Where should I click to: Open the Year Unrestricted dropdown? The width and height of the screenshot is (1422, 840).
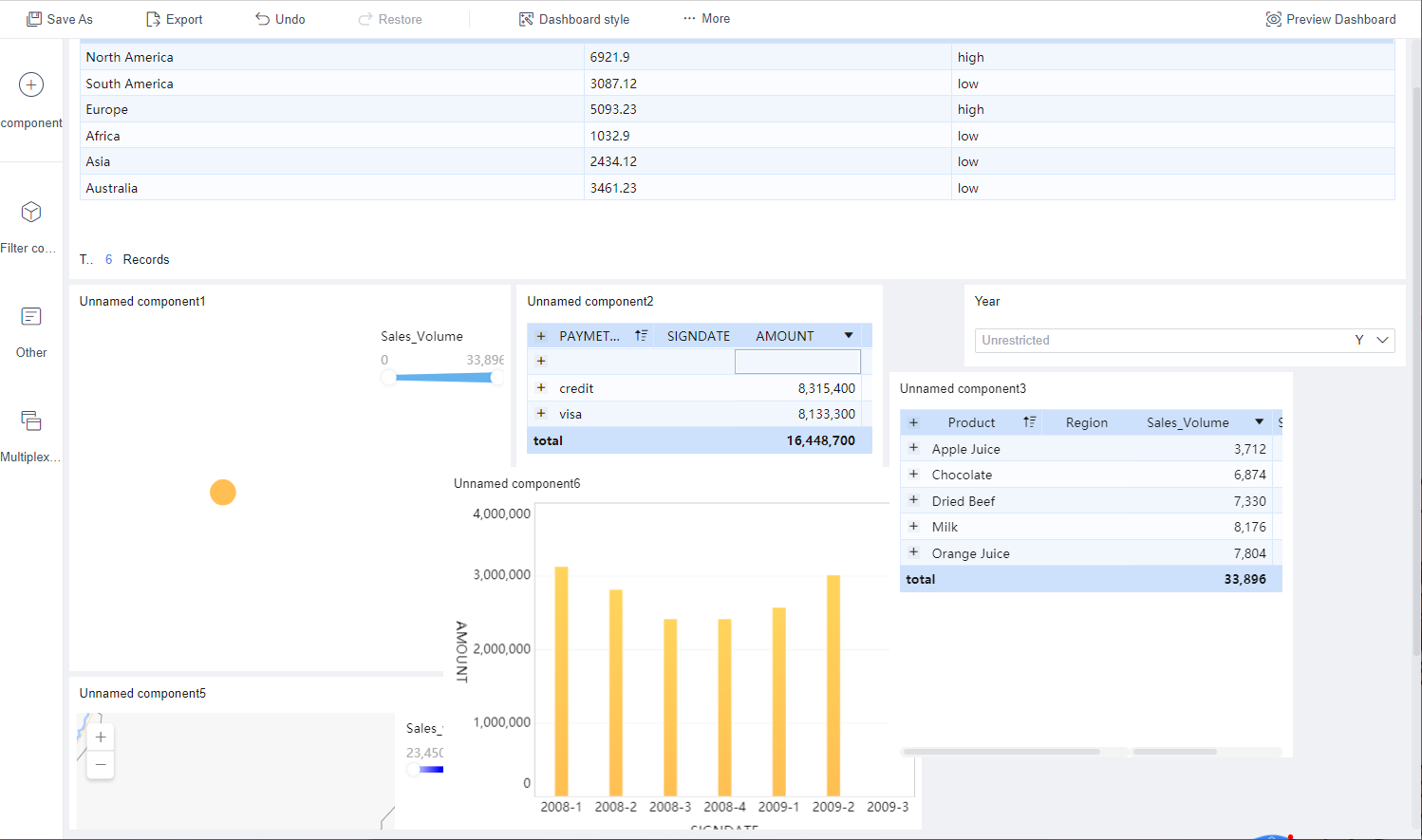coord(1382,340)
